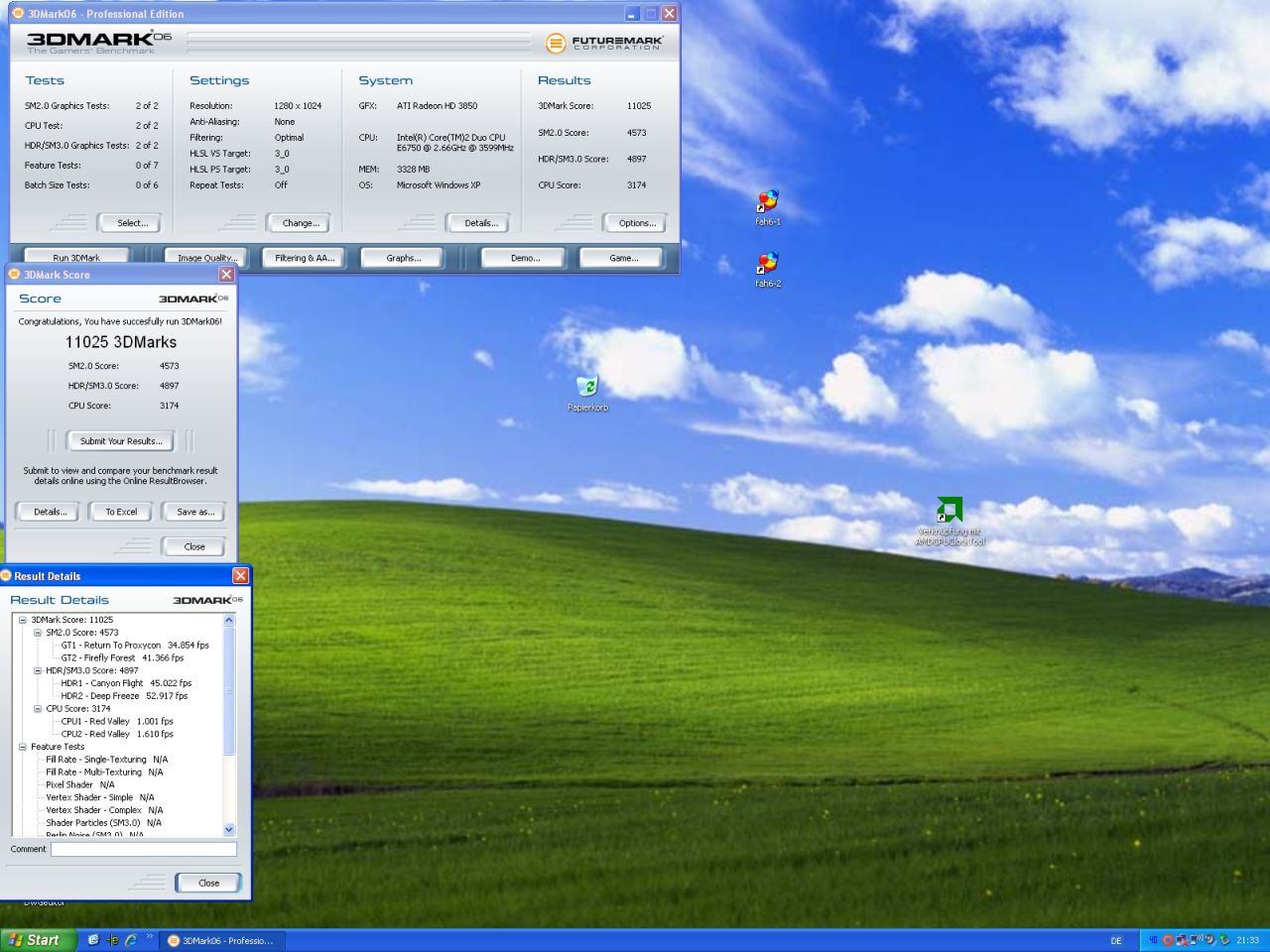
Task: Select Fill Rate - Single-Texturing row
Action: point(106,760)
